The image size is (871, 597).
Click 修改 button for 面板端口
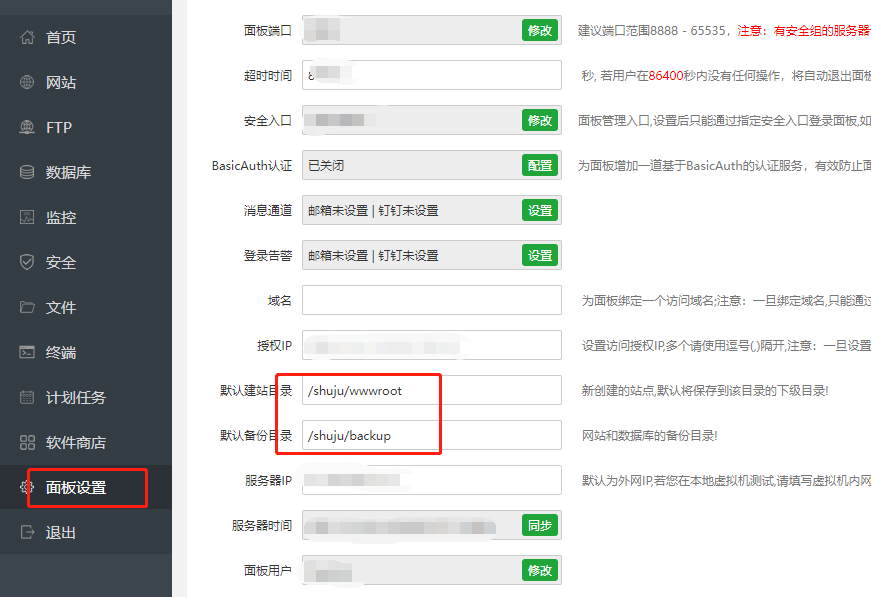tap(539, 30)
